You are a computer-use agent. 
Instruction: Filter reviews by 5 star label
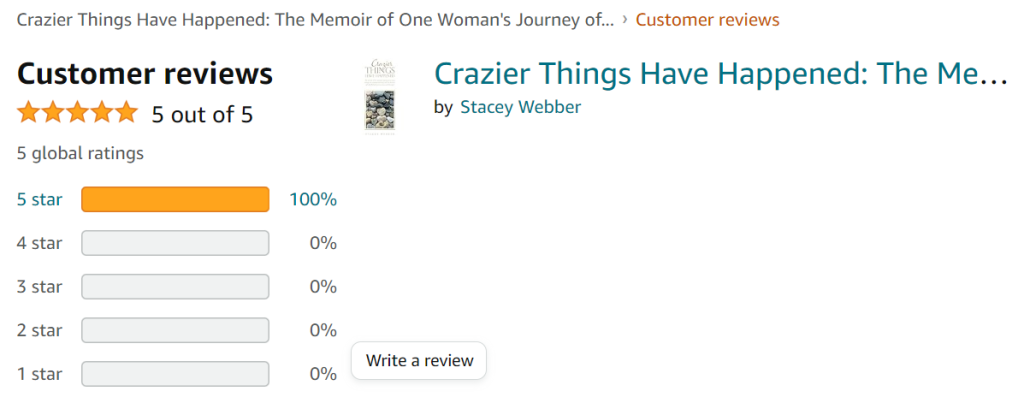tap(39, 199)
